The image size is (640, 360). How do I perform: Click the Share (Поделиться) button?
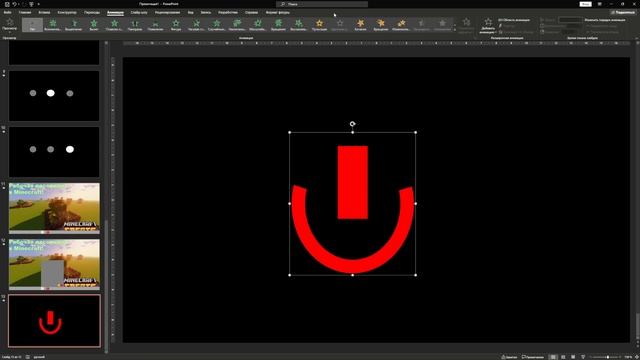click(623, 13)
